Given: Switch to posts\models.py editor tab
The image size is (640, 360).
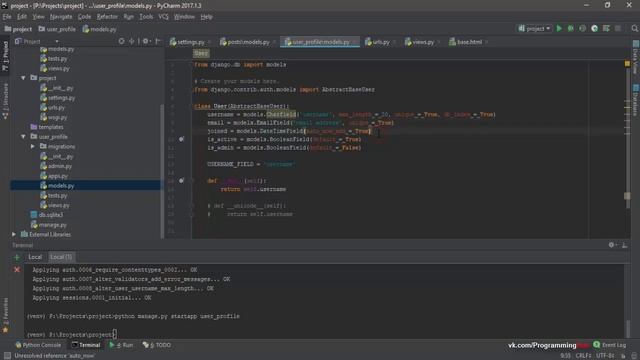Looking at the screenshot, I should [248, 42].
